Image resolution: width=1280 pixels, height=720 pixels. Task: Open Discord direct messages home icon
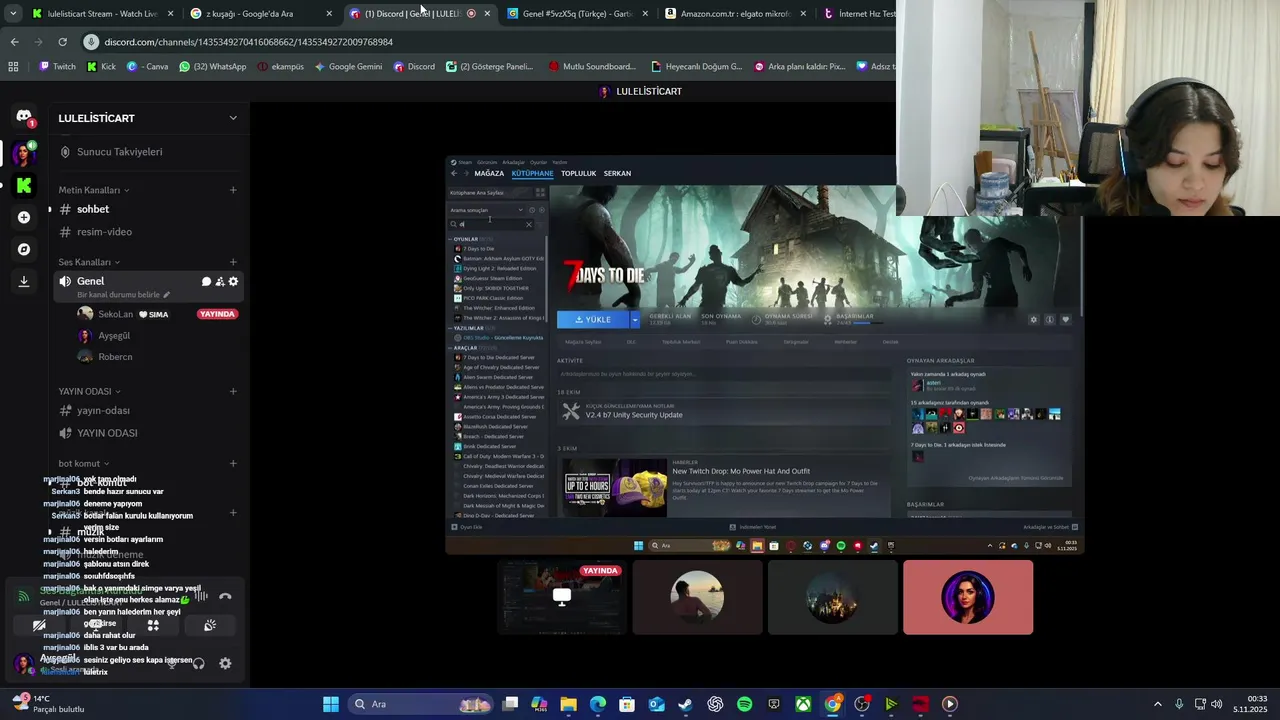[x=24, y=117]
